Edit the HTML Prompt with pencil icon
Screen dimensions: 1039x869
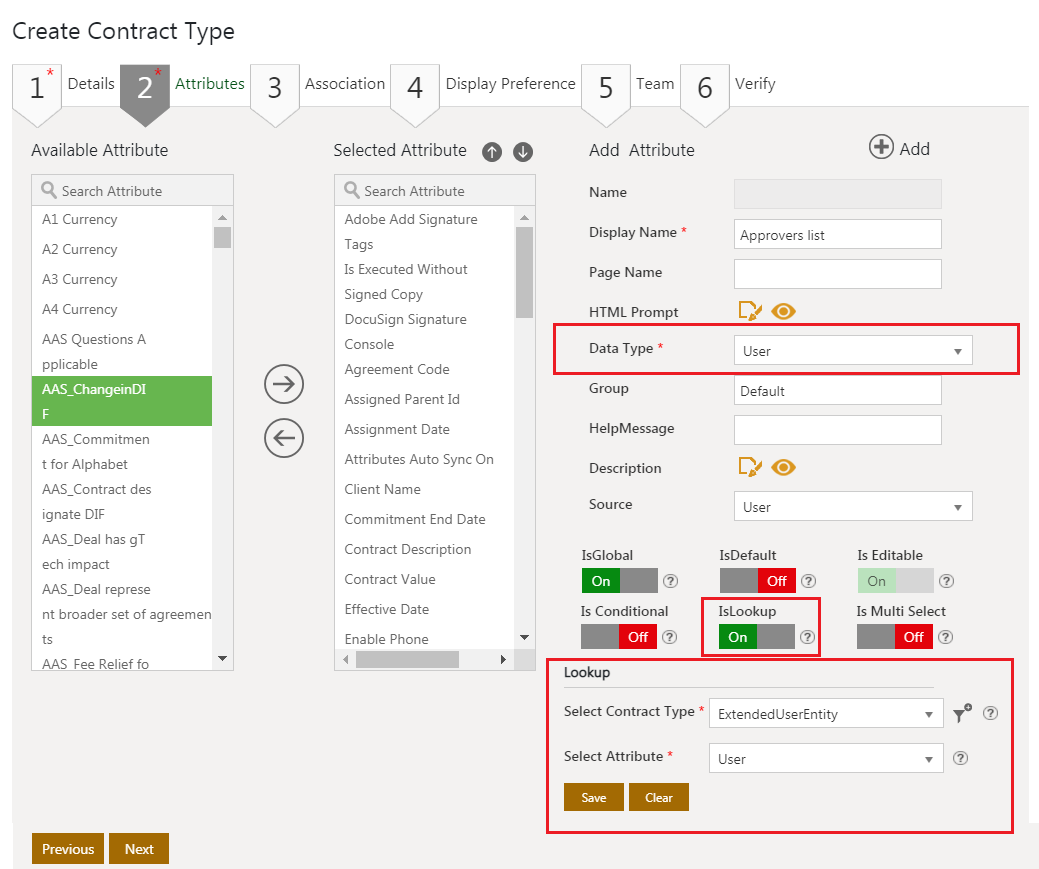pyautogui.click(x=749, y=311)
